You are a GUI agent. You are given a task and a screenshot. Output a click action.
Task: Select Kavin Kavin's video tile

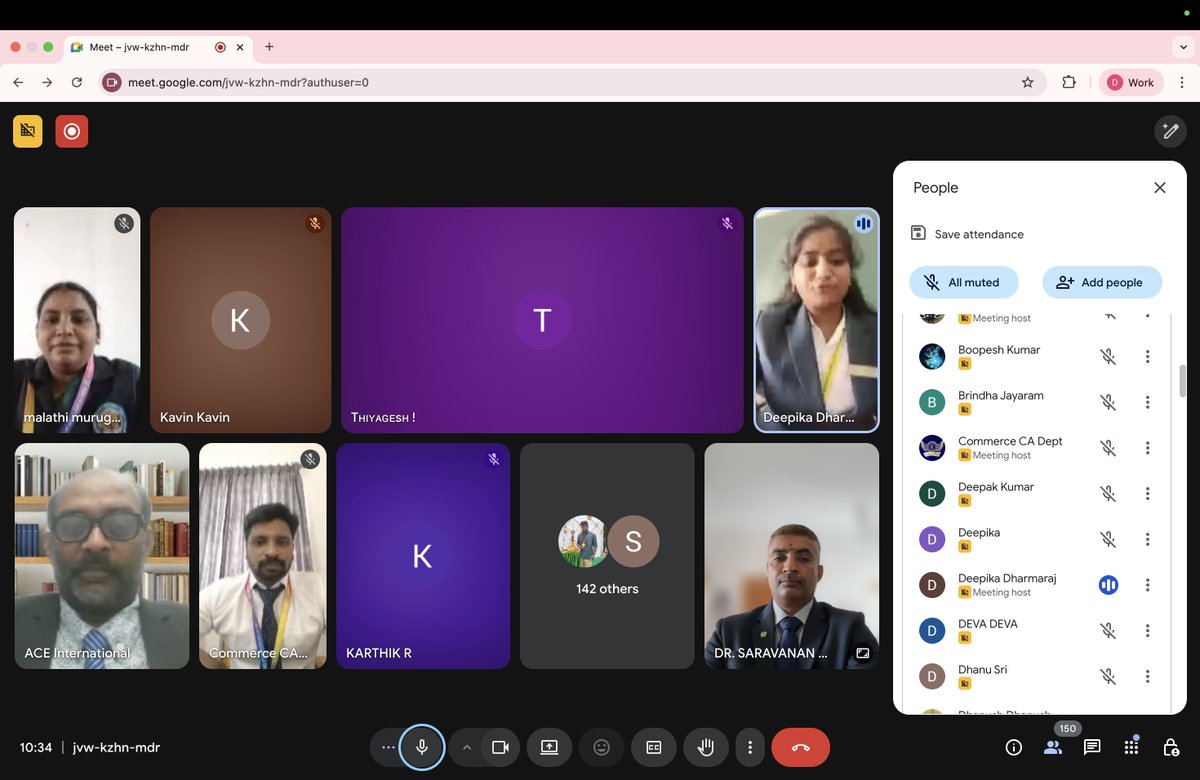(240, 320)
